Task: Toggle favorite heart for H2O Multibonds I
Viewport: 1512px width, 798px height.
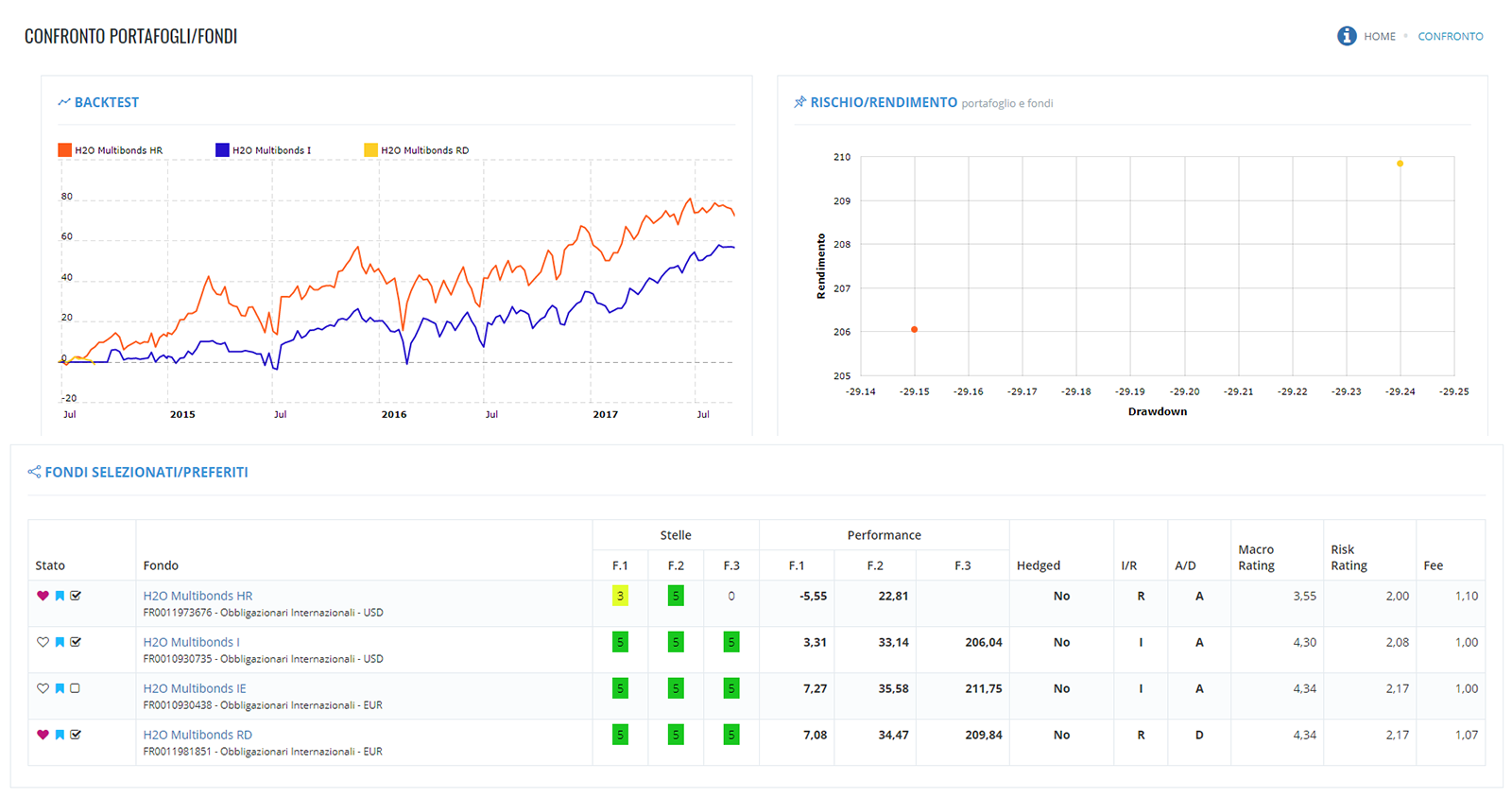Action: coord(43,642)
